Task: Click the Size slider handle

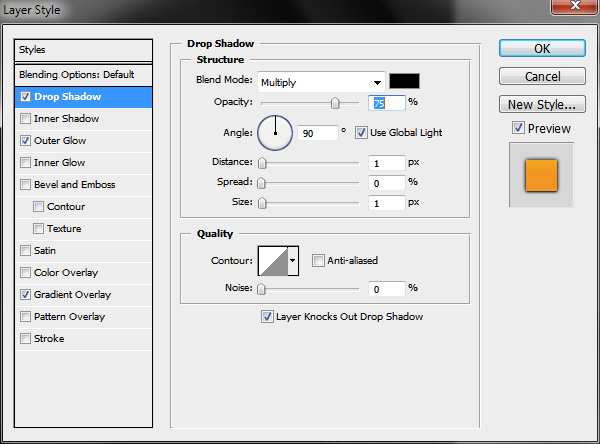Action: 262,203
